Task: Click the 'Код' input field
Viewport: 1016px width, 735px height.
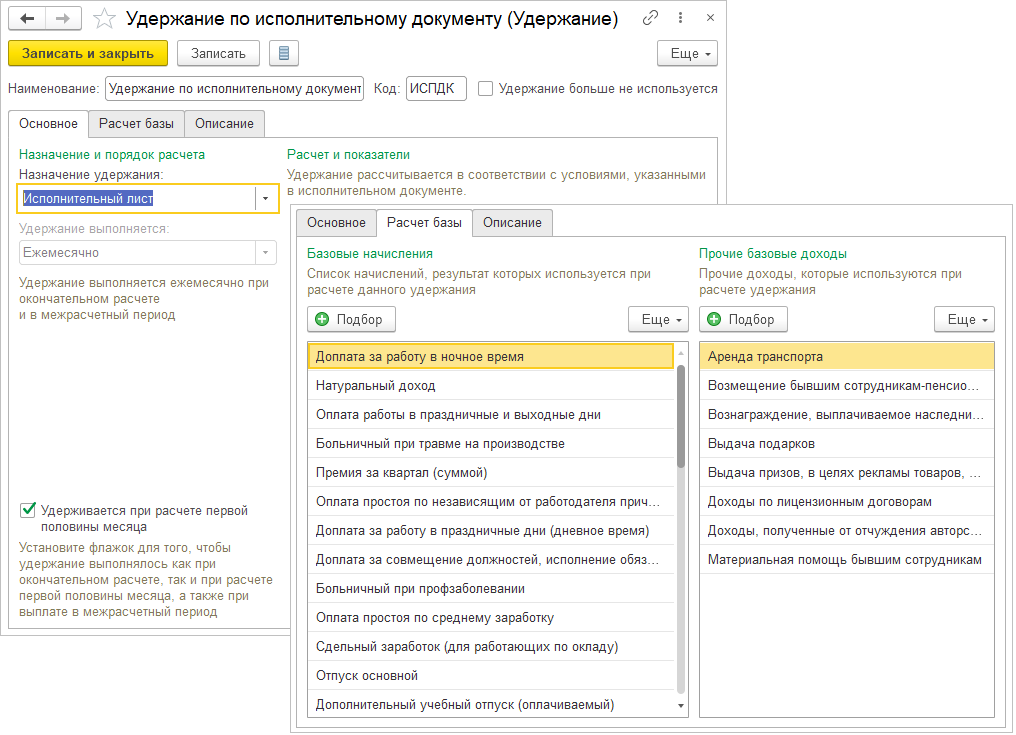Action: click(x=436, y=89)
